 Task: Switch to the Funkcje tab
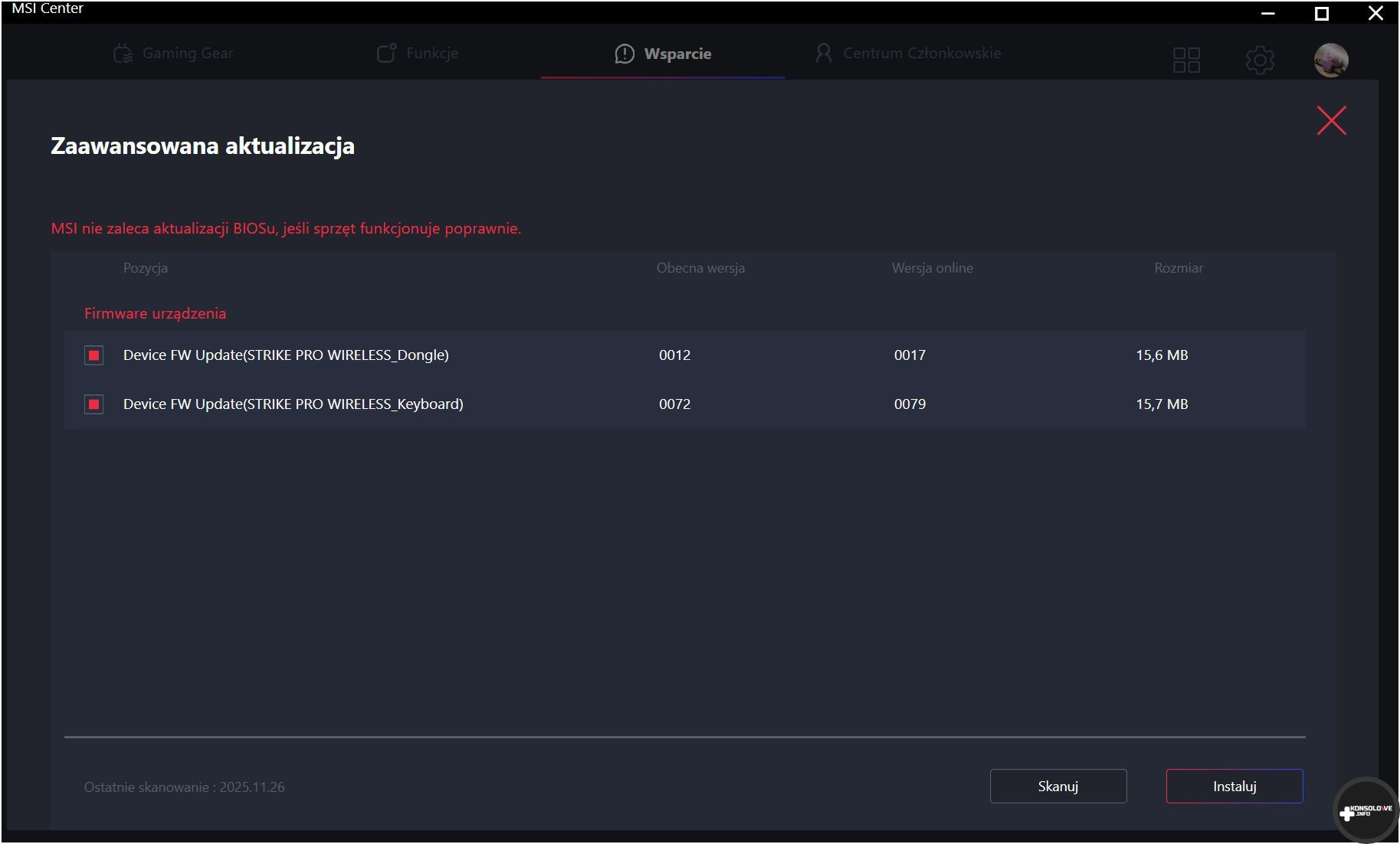point(418,54)
